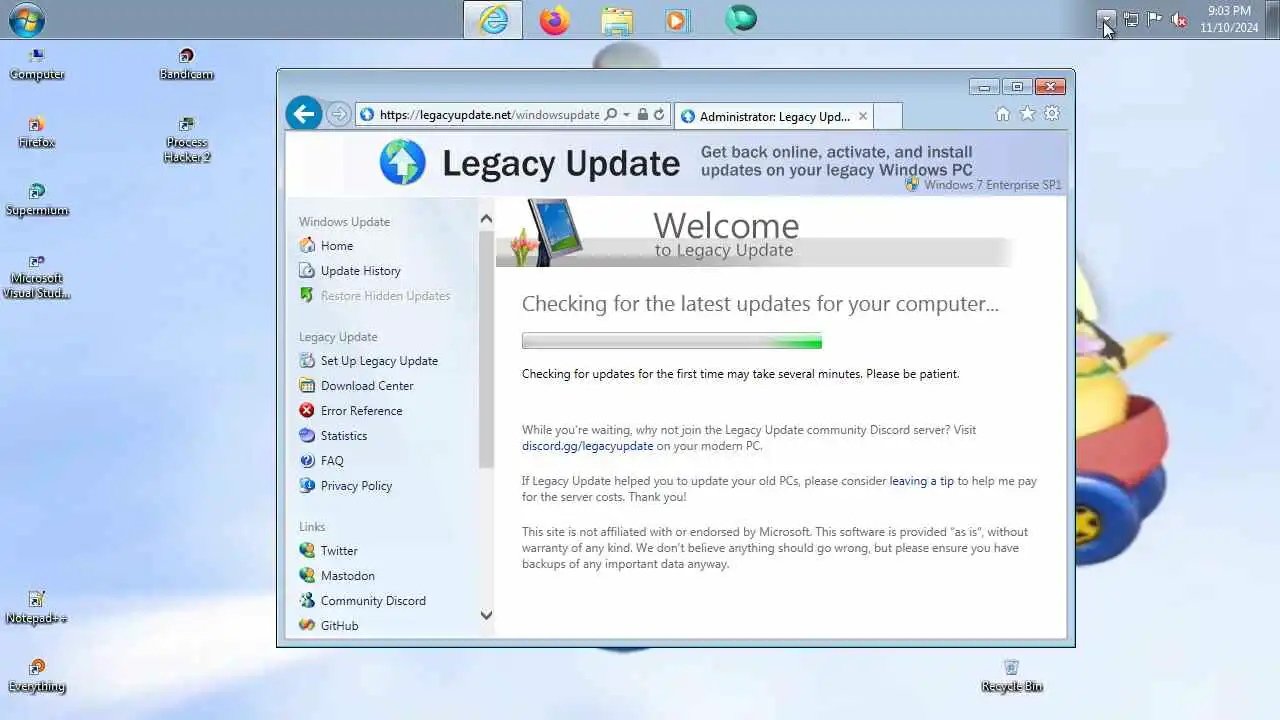Screen dimensions: 1280x720
Task: Select the Microsoft Visual Studio desktop icon
Action: 37,277
